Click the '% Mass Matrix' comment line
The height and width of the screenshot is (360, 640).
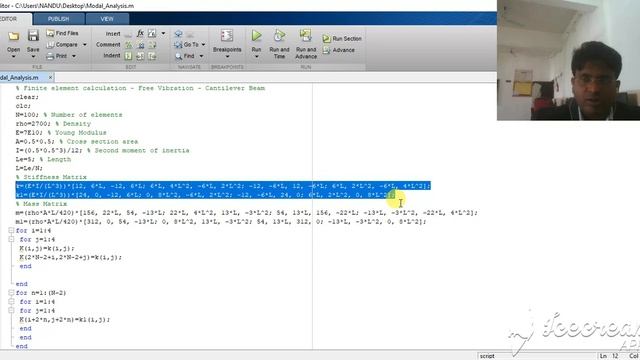point(41,204)
